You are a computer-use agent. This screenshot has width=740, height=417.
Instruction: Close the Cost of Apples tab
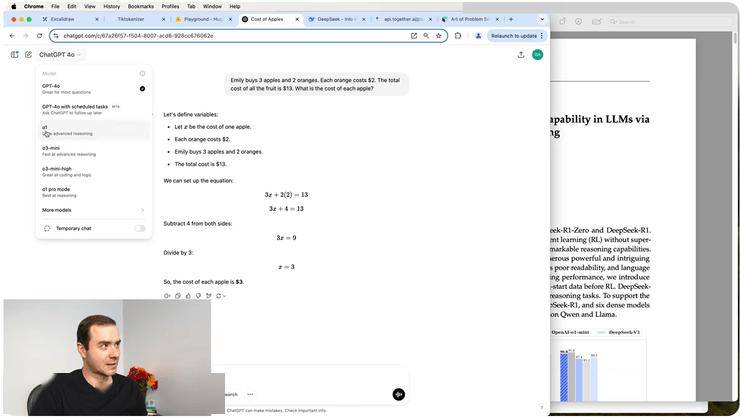(x=297, y=19)
